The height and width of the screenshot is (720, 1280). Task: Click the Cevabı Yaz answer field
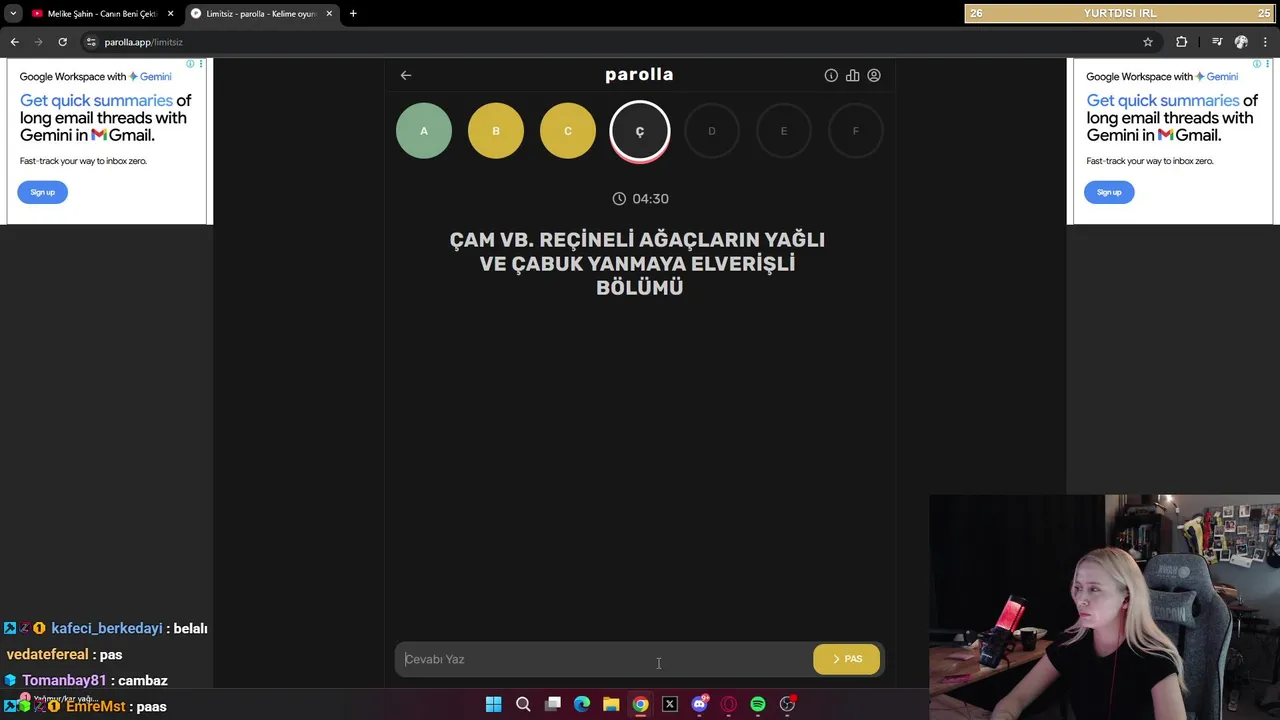(603, 659)
